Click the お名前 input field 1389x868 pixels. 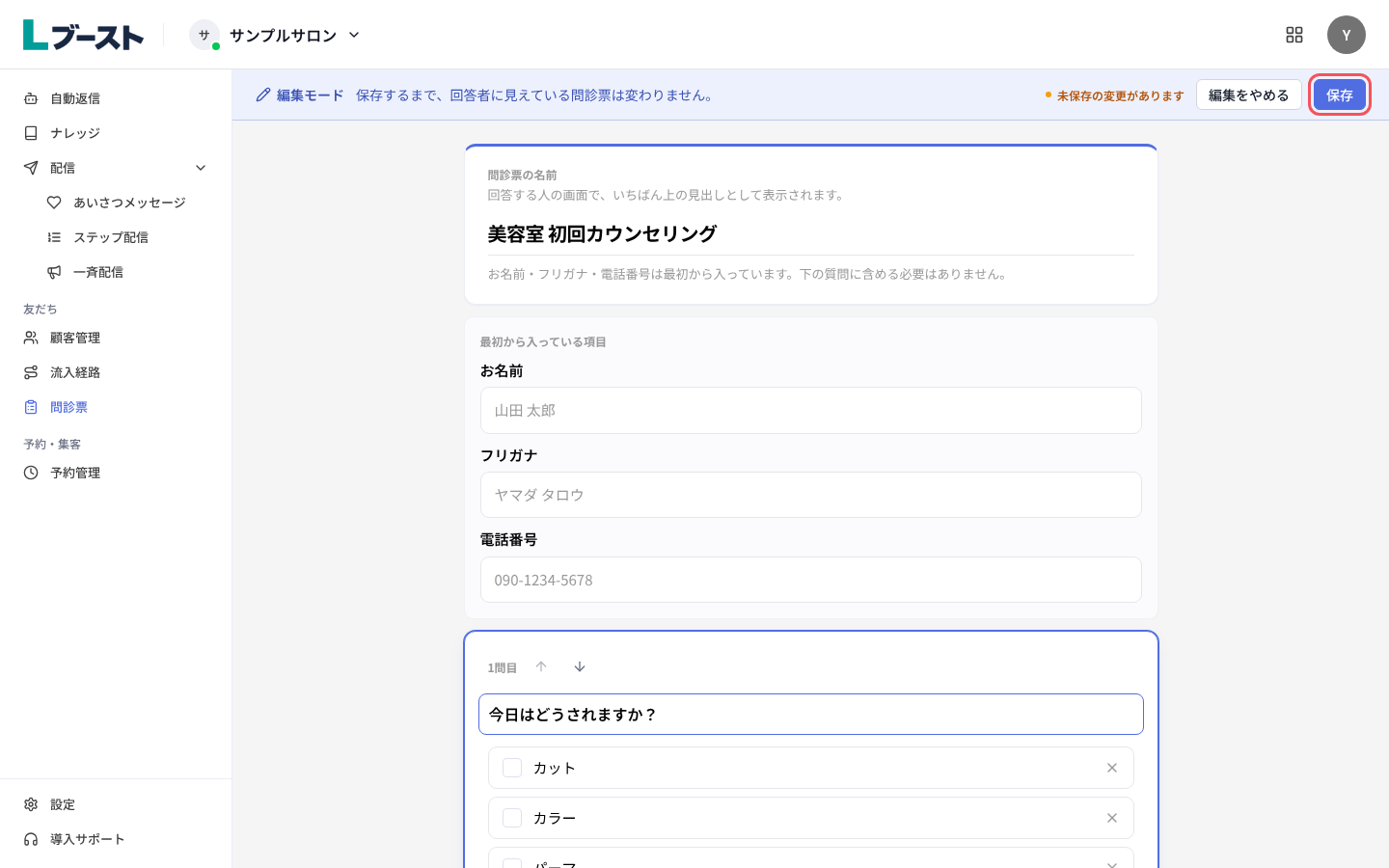pos(810,411)
